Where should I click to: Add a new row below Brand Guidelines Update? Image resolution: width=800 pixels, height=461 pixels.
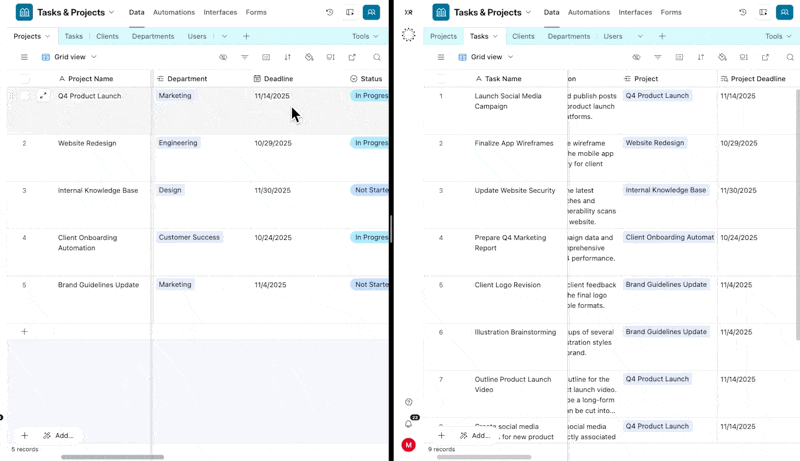tap(24, 331)
